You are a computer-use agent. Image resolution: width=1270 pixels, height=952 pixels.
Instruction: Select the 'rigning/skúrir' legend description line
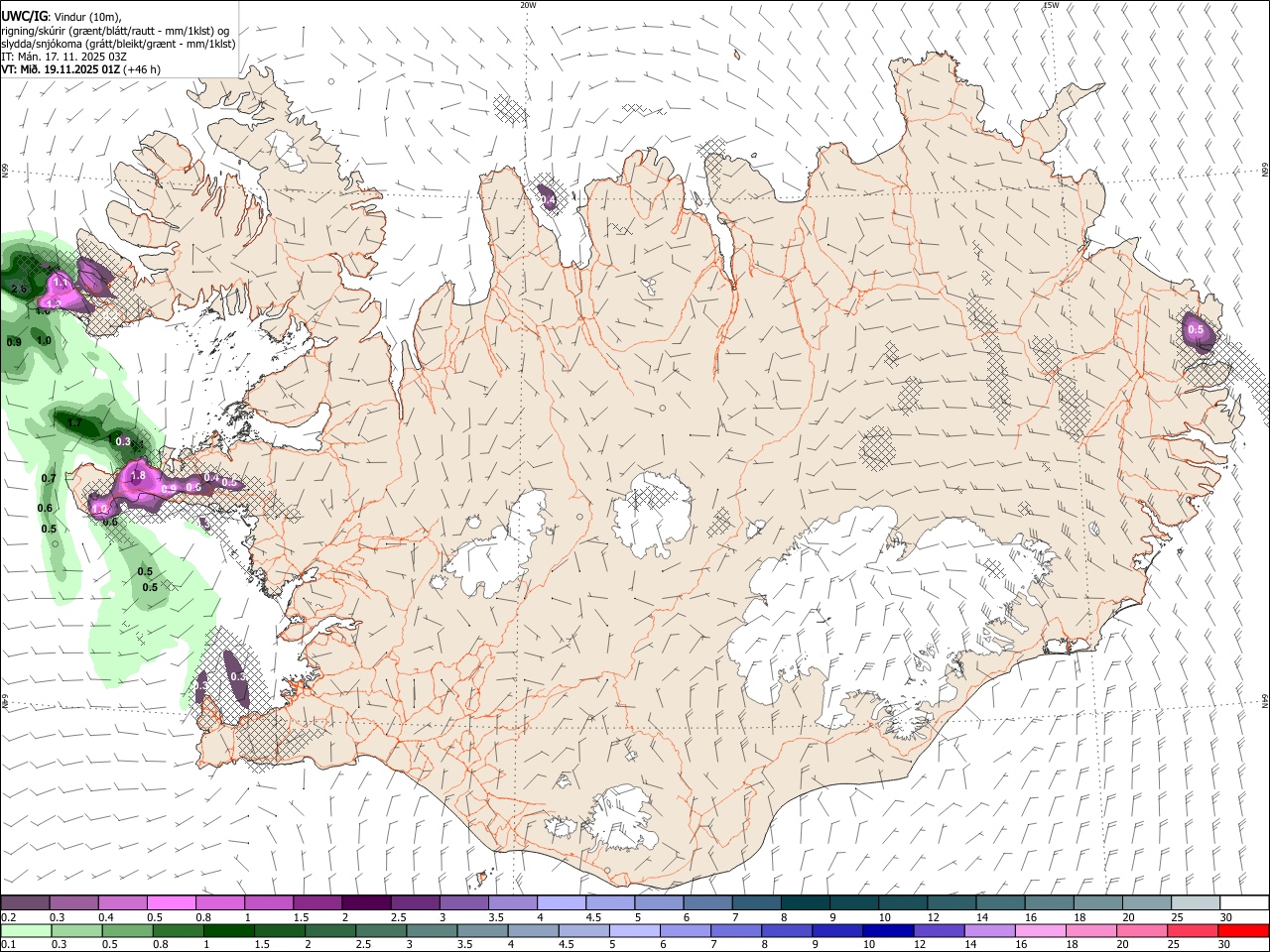[x=114, y=31]
